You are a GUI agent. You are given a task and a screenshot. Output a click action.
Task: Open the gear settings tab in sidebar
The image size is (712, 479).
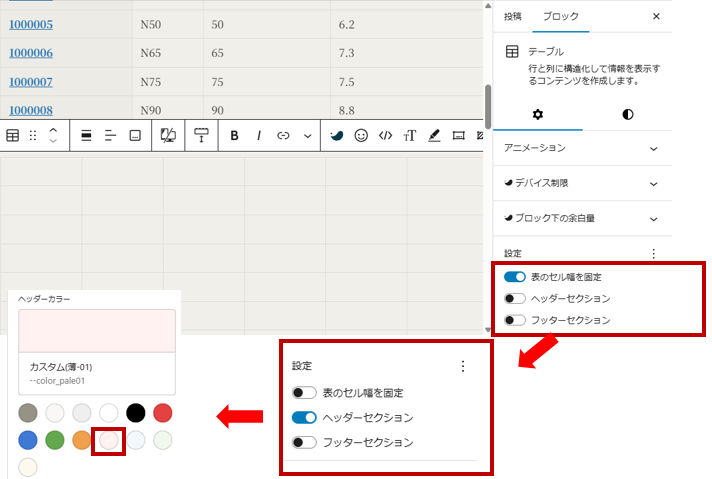[538, 114]
